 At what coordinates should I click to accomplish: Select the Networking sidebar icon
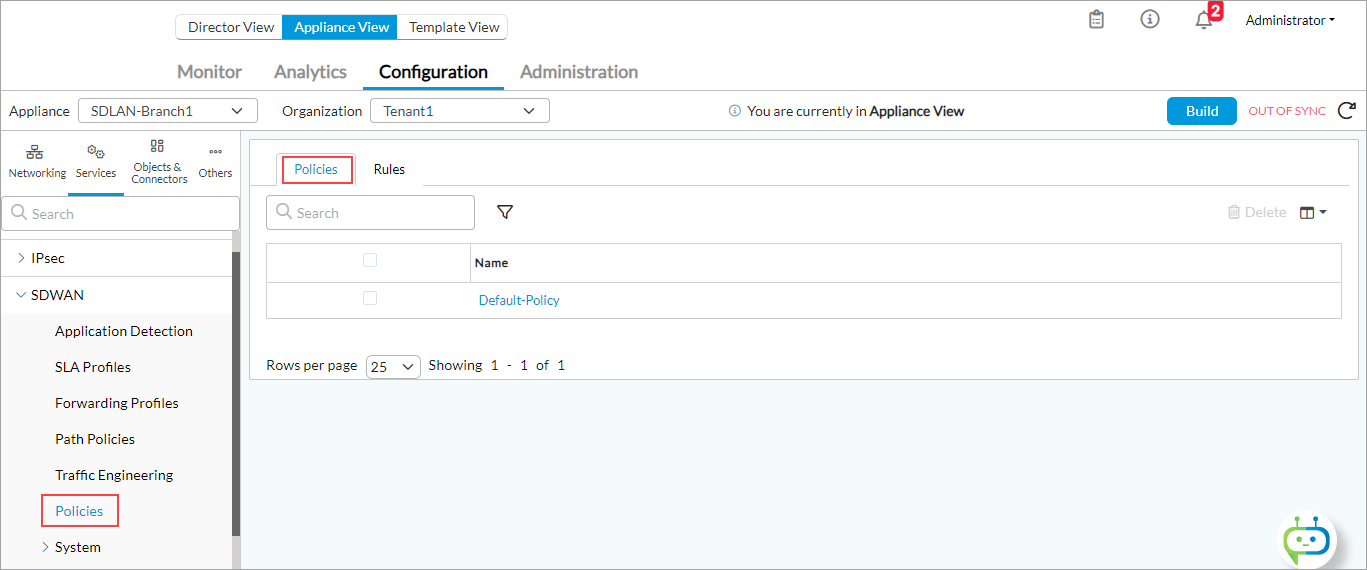(x=37, y=162)
